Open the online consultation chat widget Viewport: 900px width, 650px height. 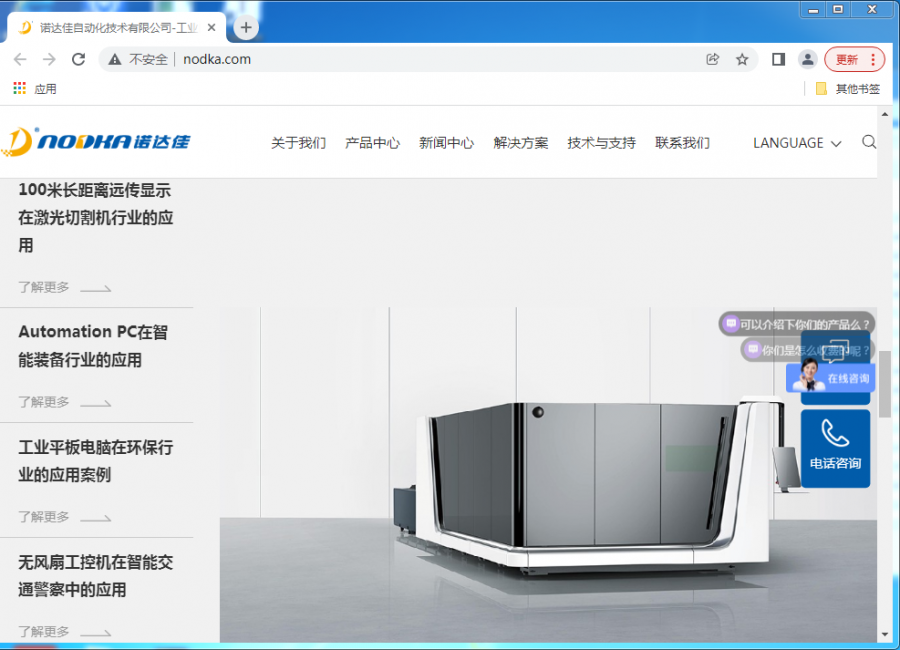(831, 378)
